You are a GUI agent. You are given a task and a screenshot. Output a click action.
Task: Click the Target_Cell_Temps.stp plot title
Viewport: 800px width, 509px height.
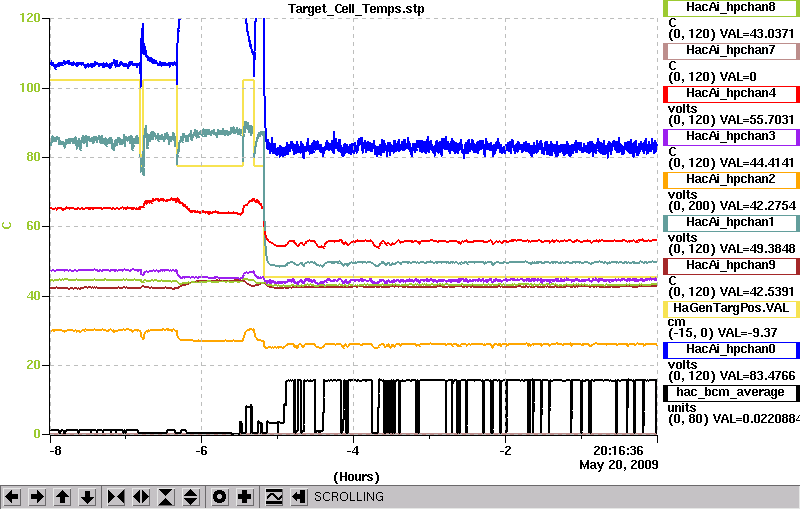[356, 9]
